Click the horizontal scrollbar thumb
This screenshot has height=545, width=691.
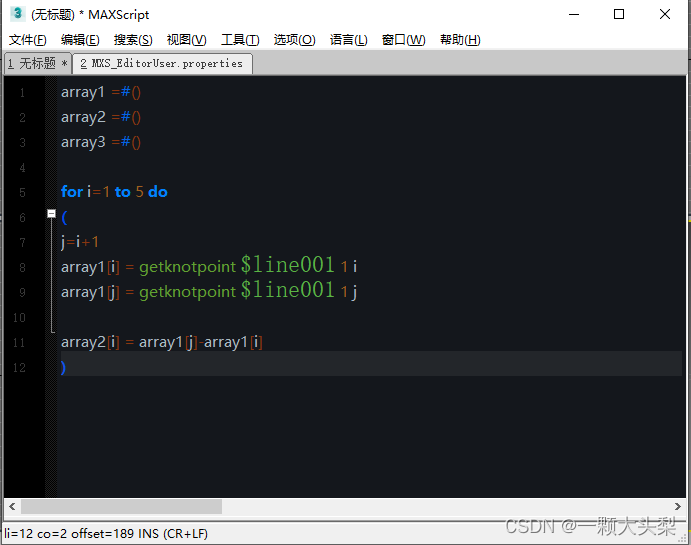(121, 507)
